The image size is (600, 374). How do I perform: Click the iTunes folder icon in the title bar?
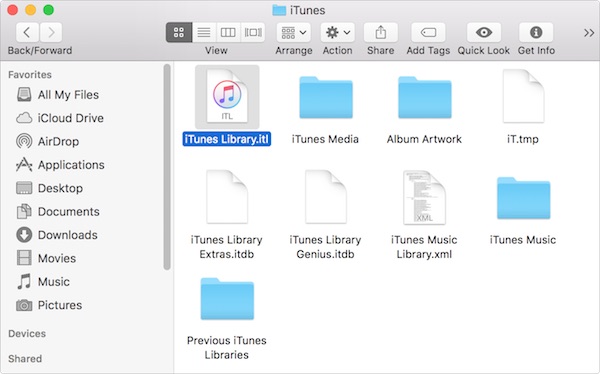[279, 10]
